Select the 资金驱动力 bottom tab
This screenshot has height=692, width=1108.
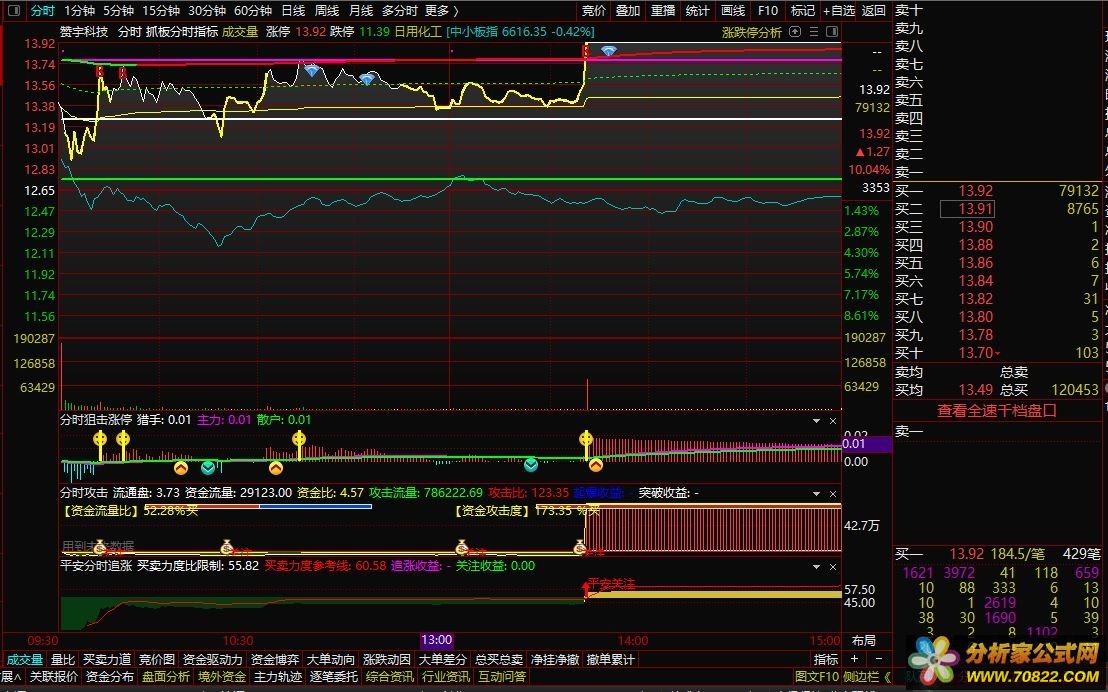pyautogui.click(x=212, y=659)
